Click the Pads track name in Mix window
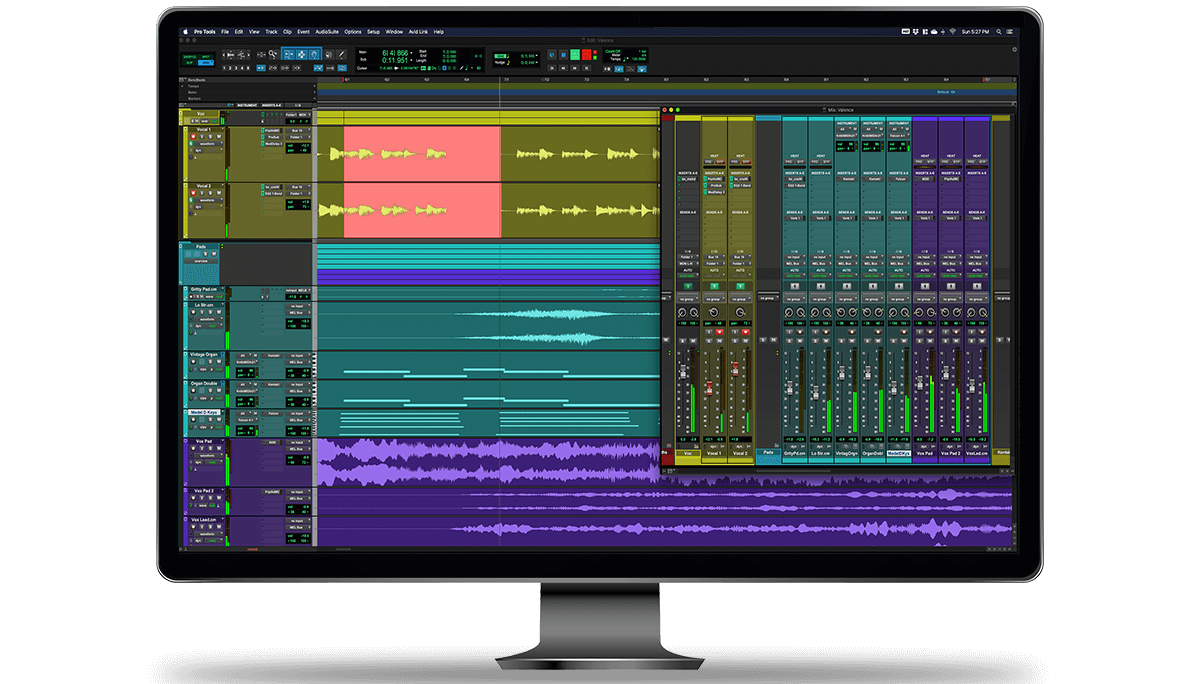 click(x=768, y=453)
